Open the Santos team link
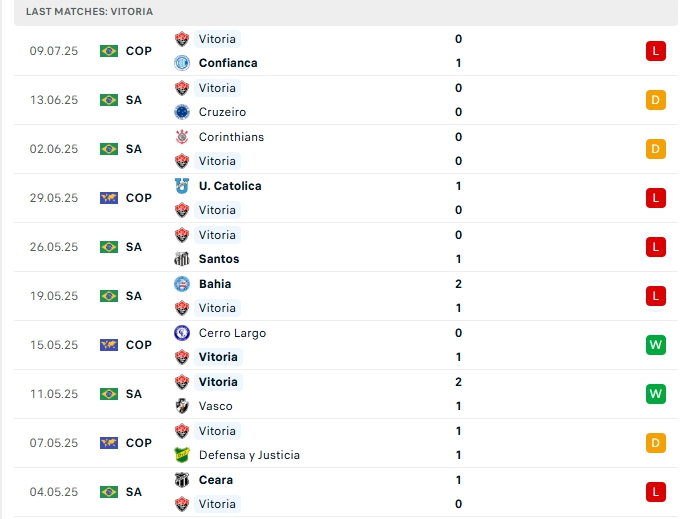Viewport: 686px width, 519px height. [219, 259]
